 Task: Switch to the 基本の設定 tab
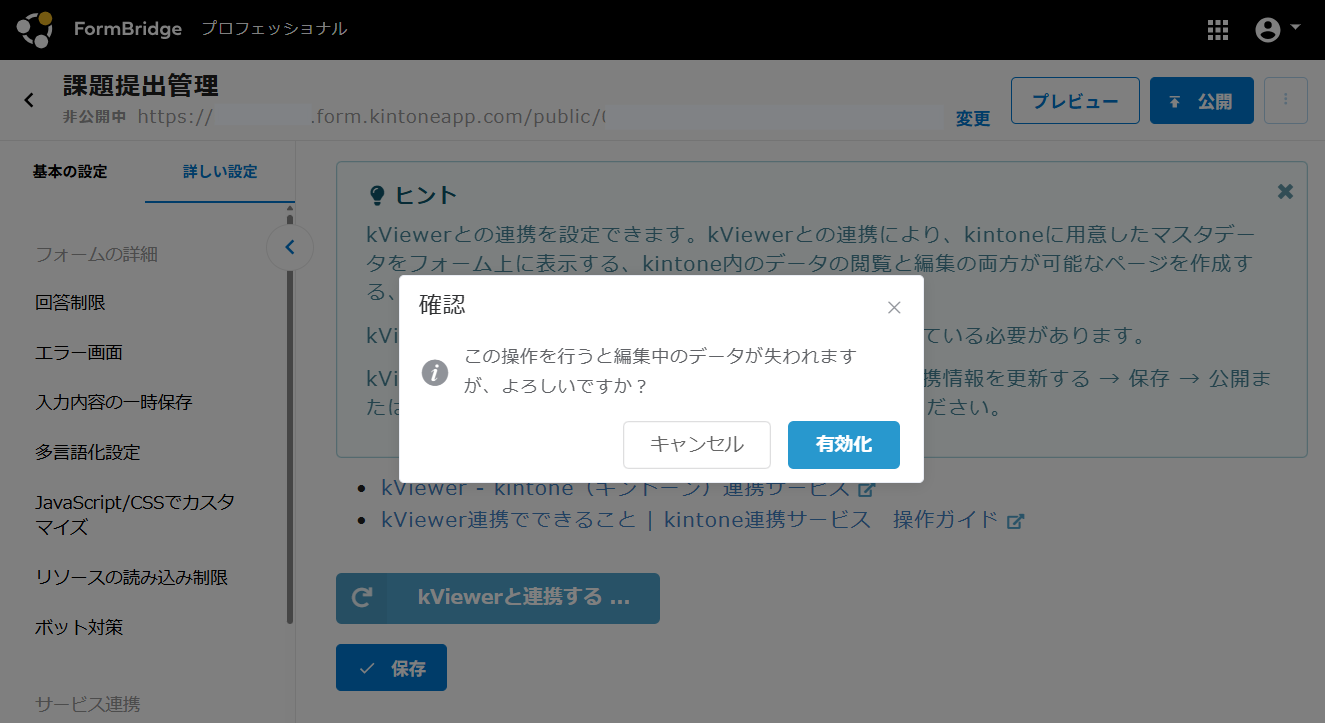[x=70, y=172]
